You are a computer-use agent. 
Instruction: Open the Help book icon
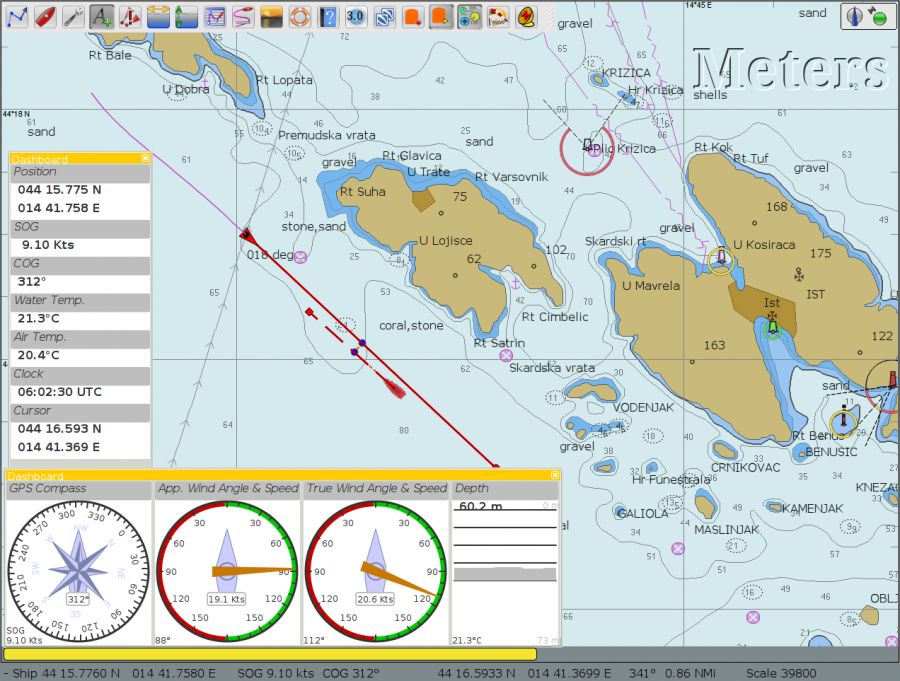tap(327, 16)
